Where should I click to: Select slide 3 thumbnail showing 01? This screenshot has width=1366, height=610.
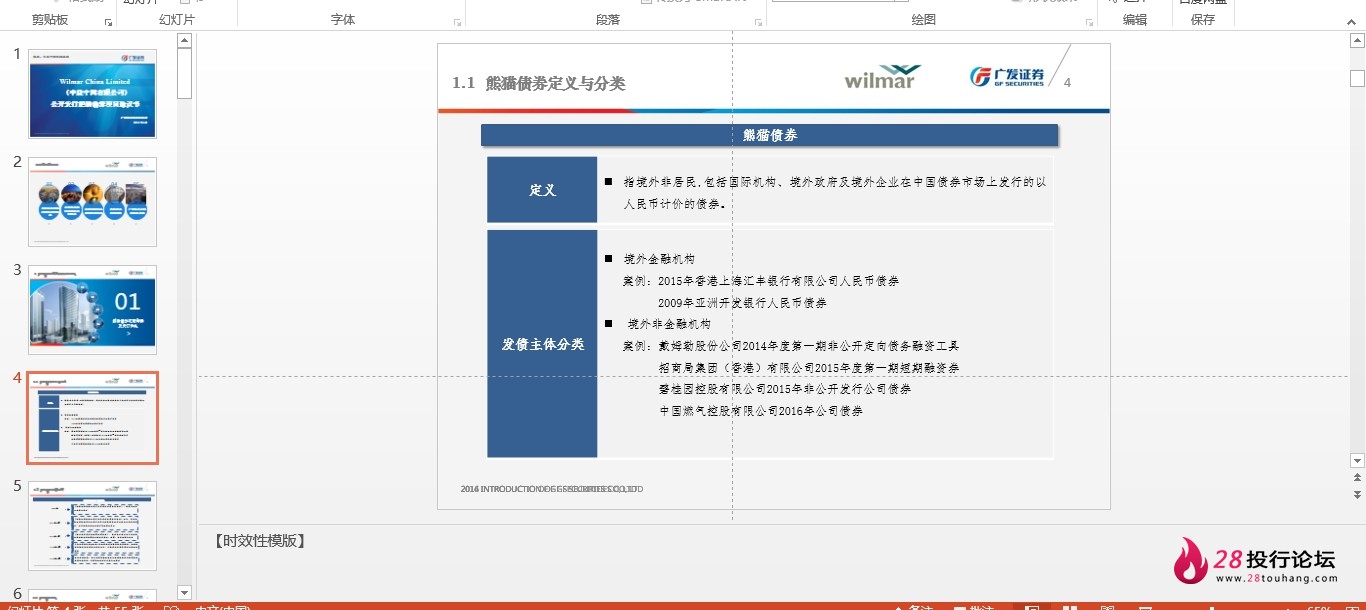(93, 309)
